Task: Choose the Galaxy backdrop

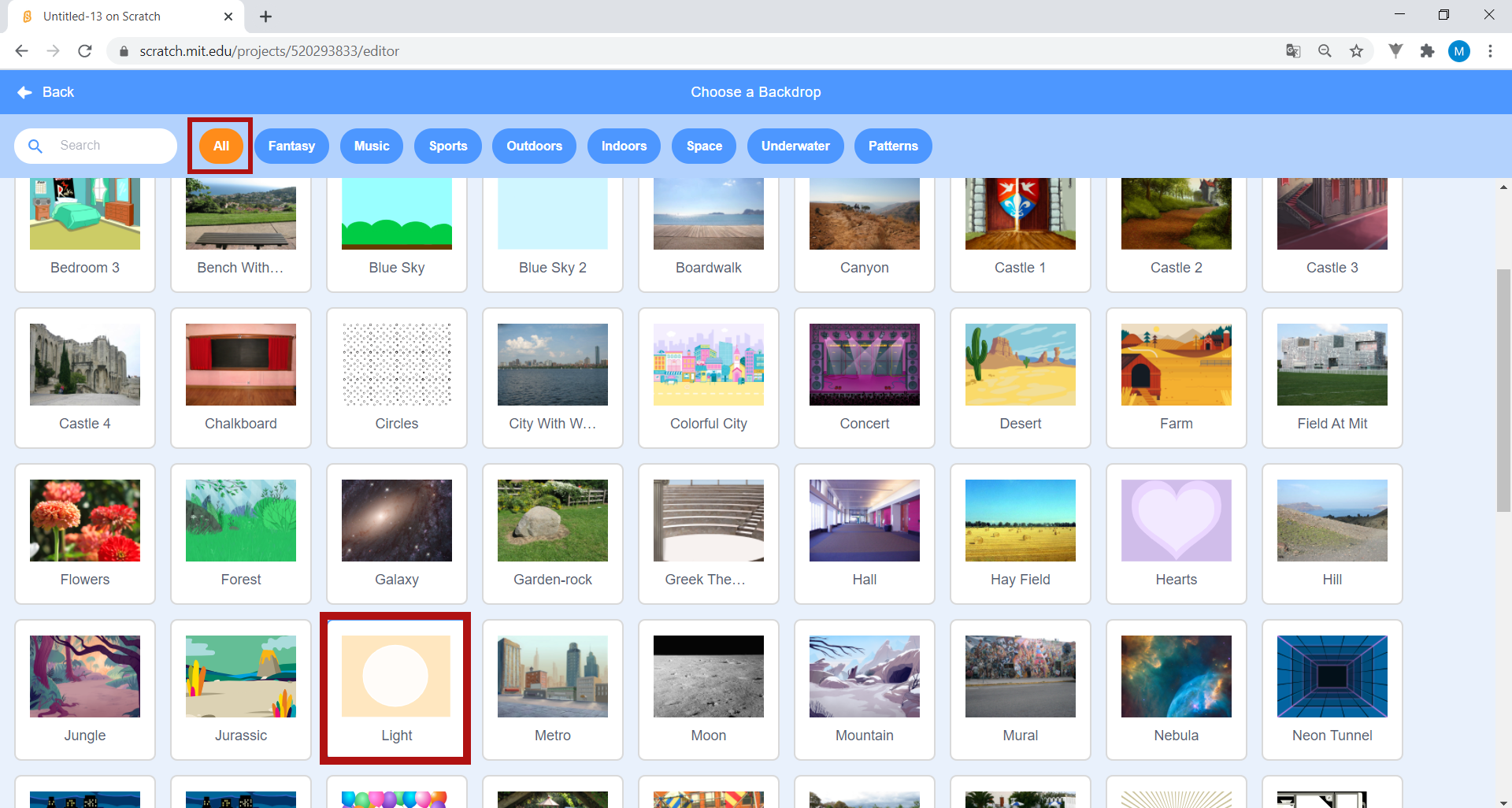Action: click(x=397, y=534)
